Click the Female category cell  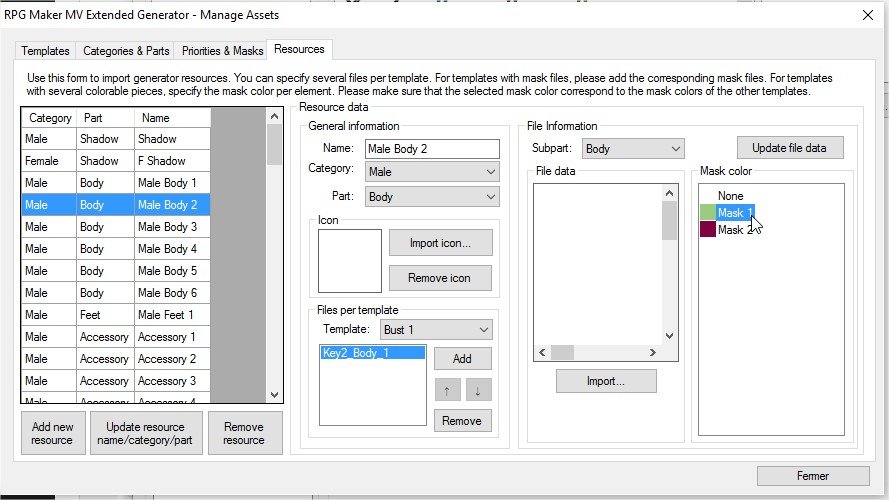tap(49, 161)
